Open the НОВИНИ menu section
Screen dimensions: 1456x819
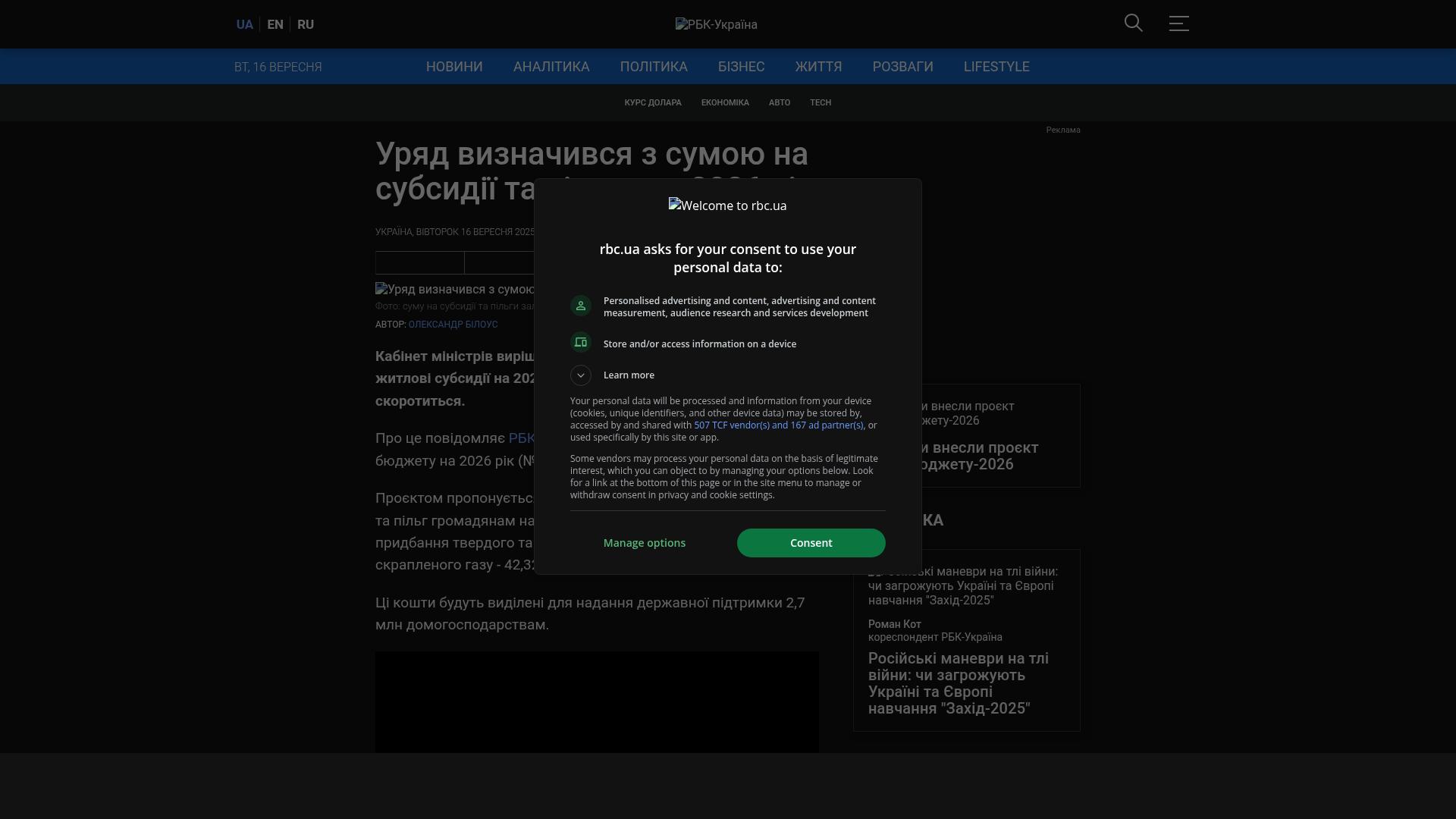(454, 67)
